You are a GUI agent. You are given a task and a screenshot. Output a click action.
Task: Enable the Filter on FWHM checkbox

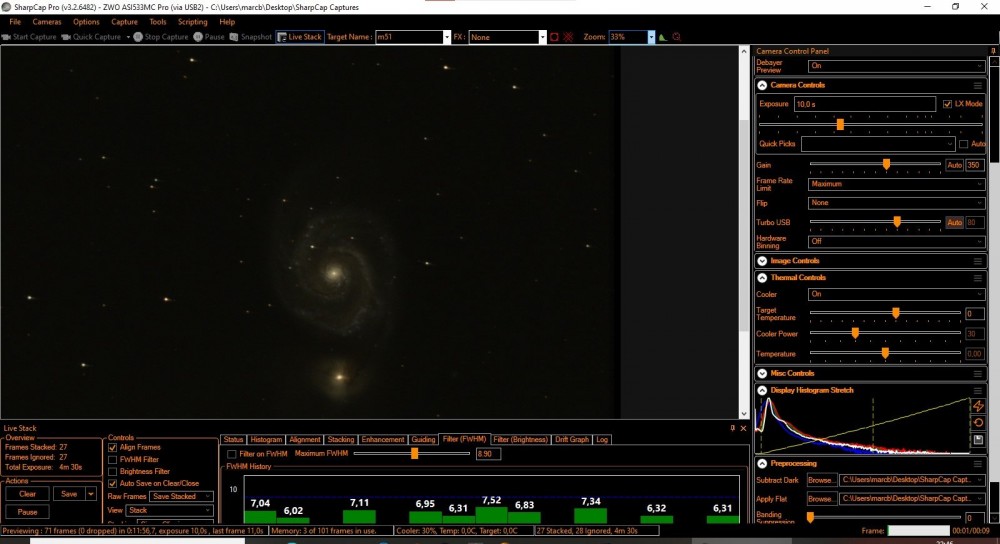click(232, 454)
